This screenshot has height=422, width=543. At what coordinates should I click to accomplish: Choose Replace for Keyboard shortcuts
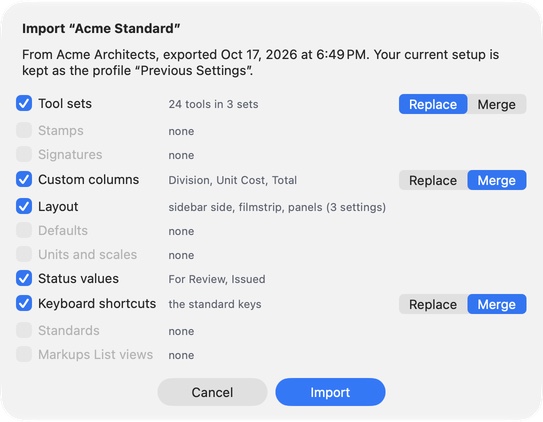click(433, 304)
